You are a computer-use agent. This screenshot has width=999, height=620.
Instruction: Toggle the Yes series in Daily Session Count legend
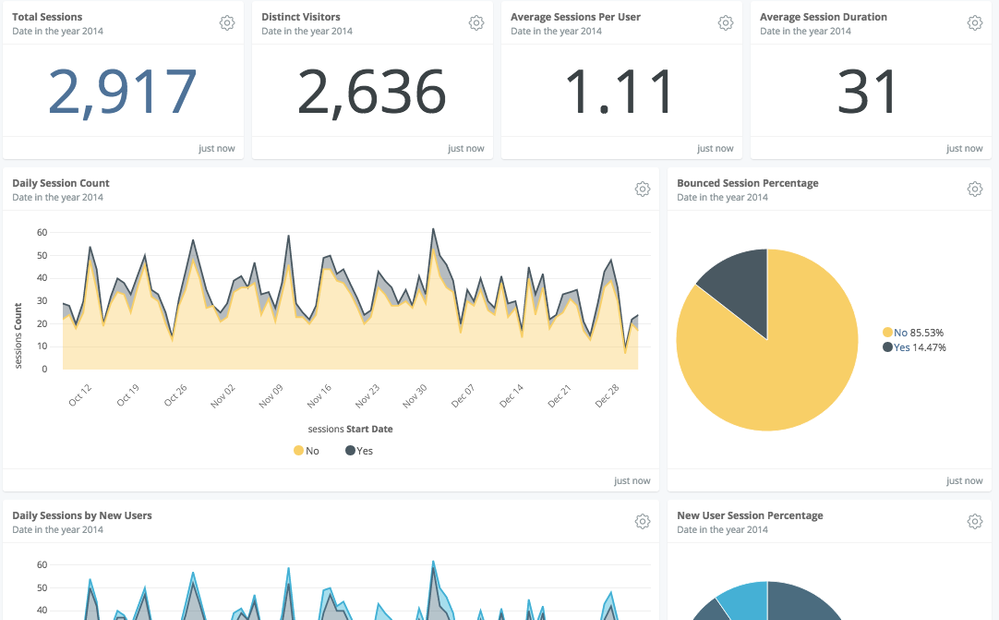click(359, 451)
